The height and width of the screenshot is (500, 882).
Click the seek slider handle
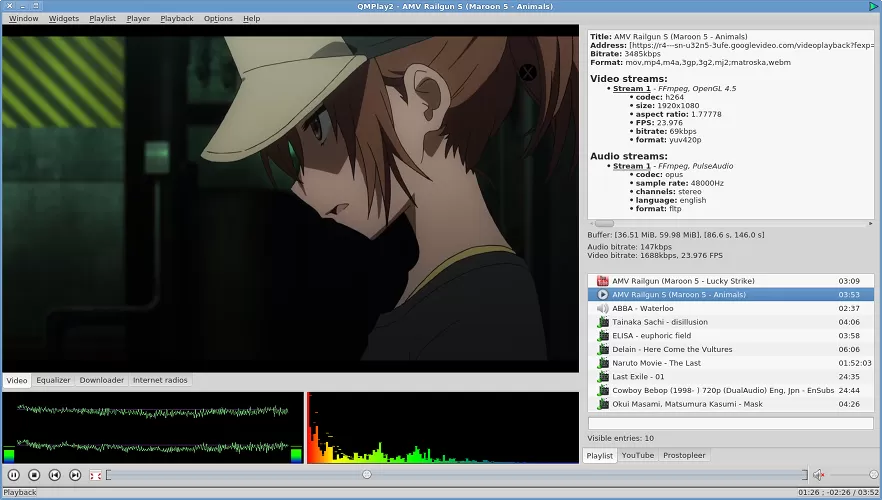[367, 475]
